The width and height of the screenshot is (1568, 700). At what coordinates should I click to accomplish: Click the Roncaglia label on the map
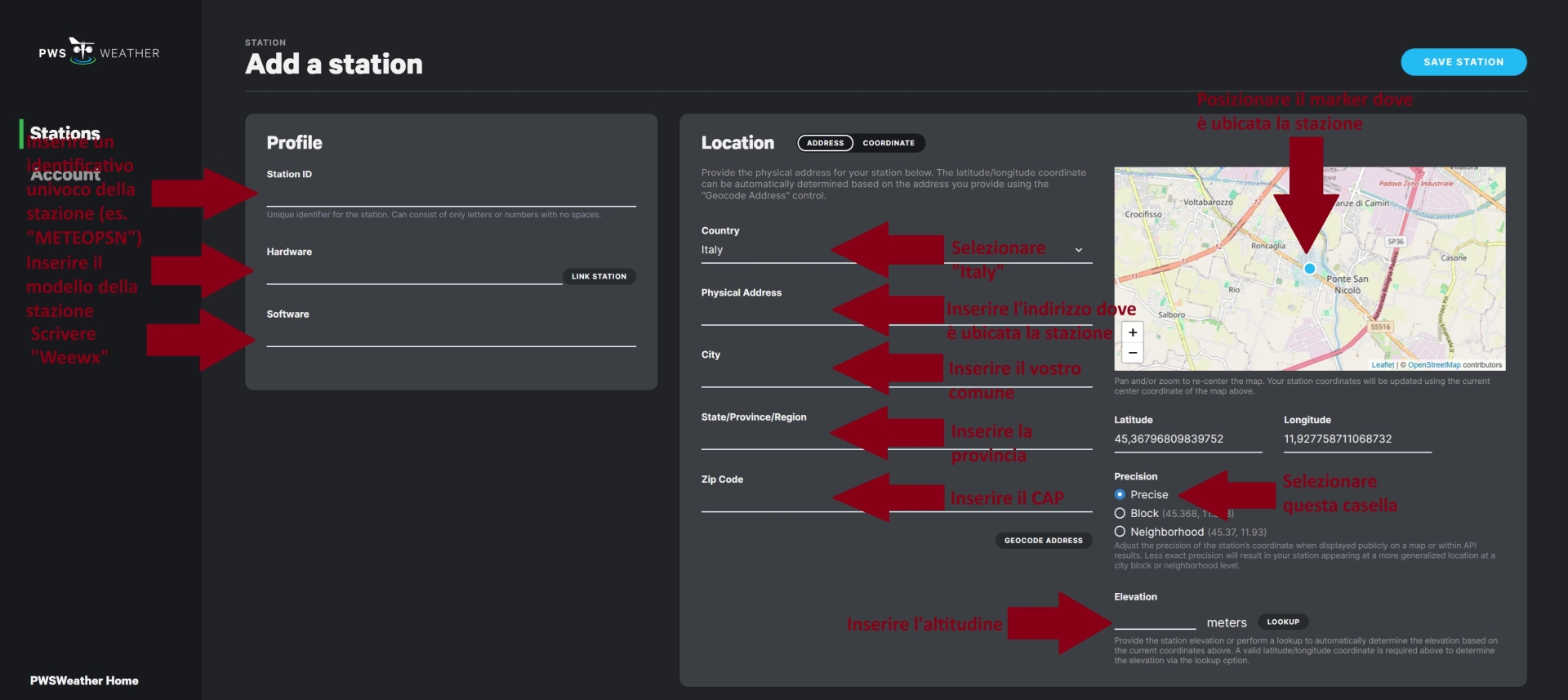pos(1268,246)
